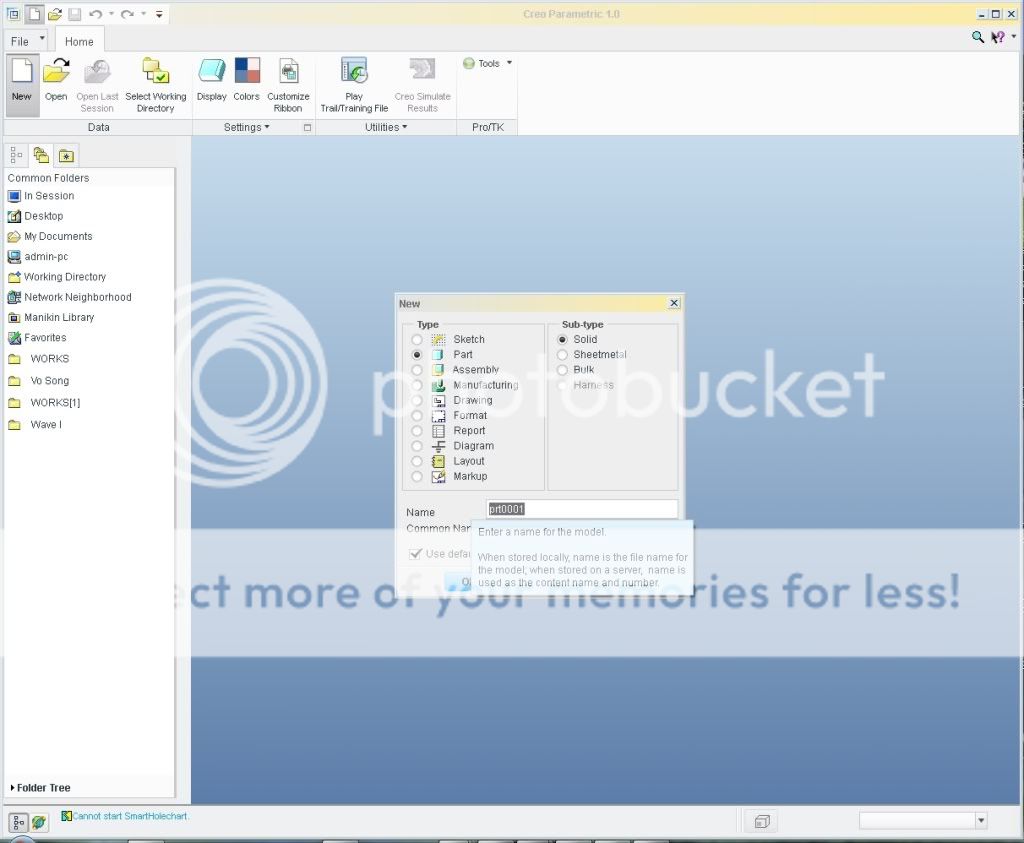Choose the Solid sub-type radio button
This screenshot has height=843, width=1024.
(562, 340)
